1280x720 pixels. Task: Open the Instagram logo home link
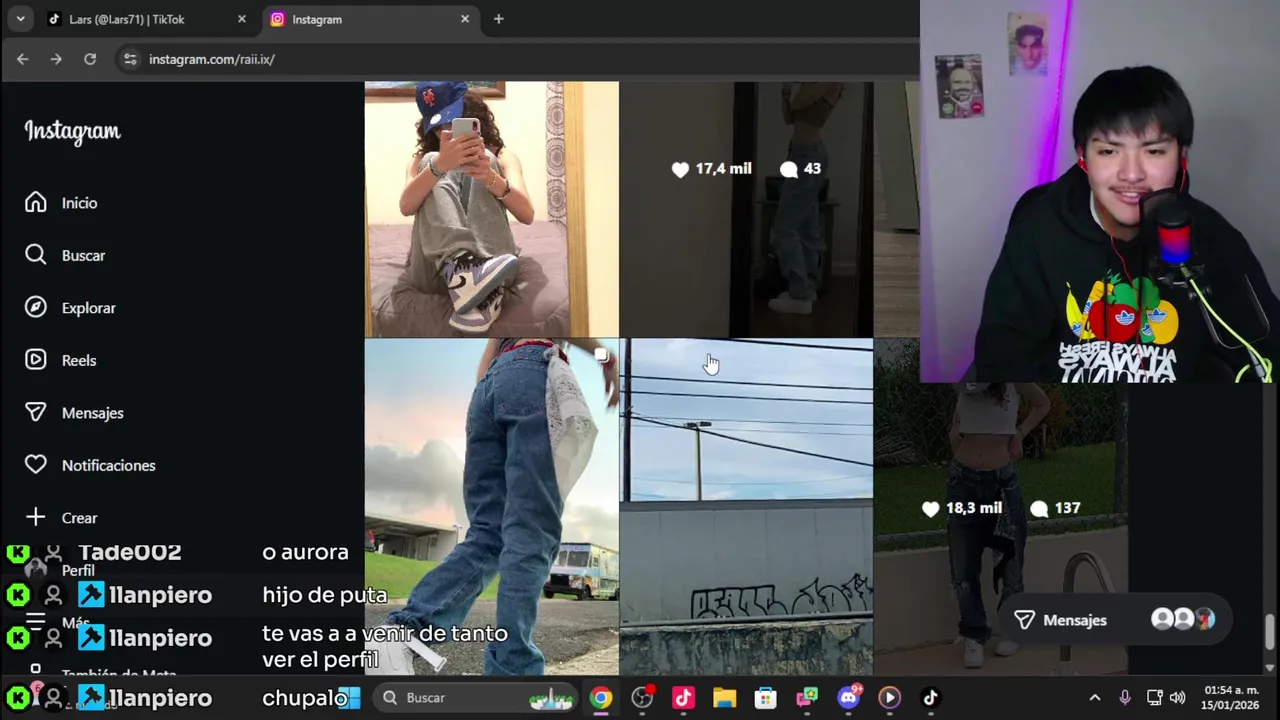tap(72, 131)
